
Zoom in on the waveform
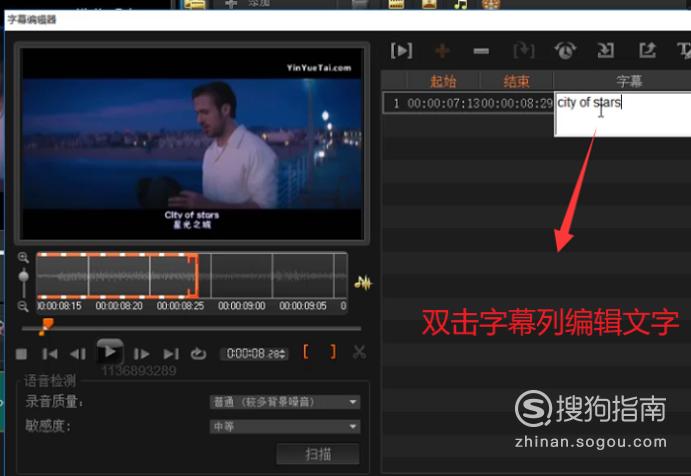coord(23,257)
